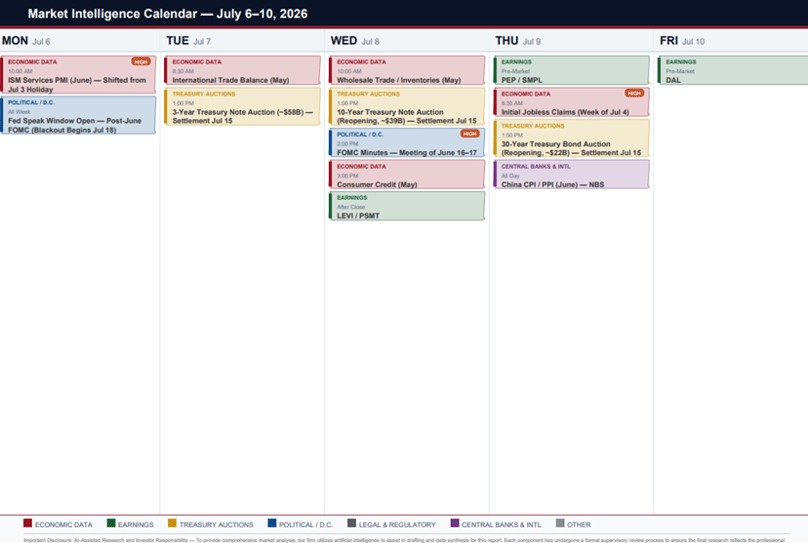Open the LEVI / PSMT earnings card

point(407,206)
